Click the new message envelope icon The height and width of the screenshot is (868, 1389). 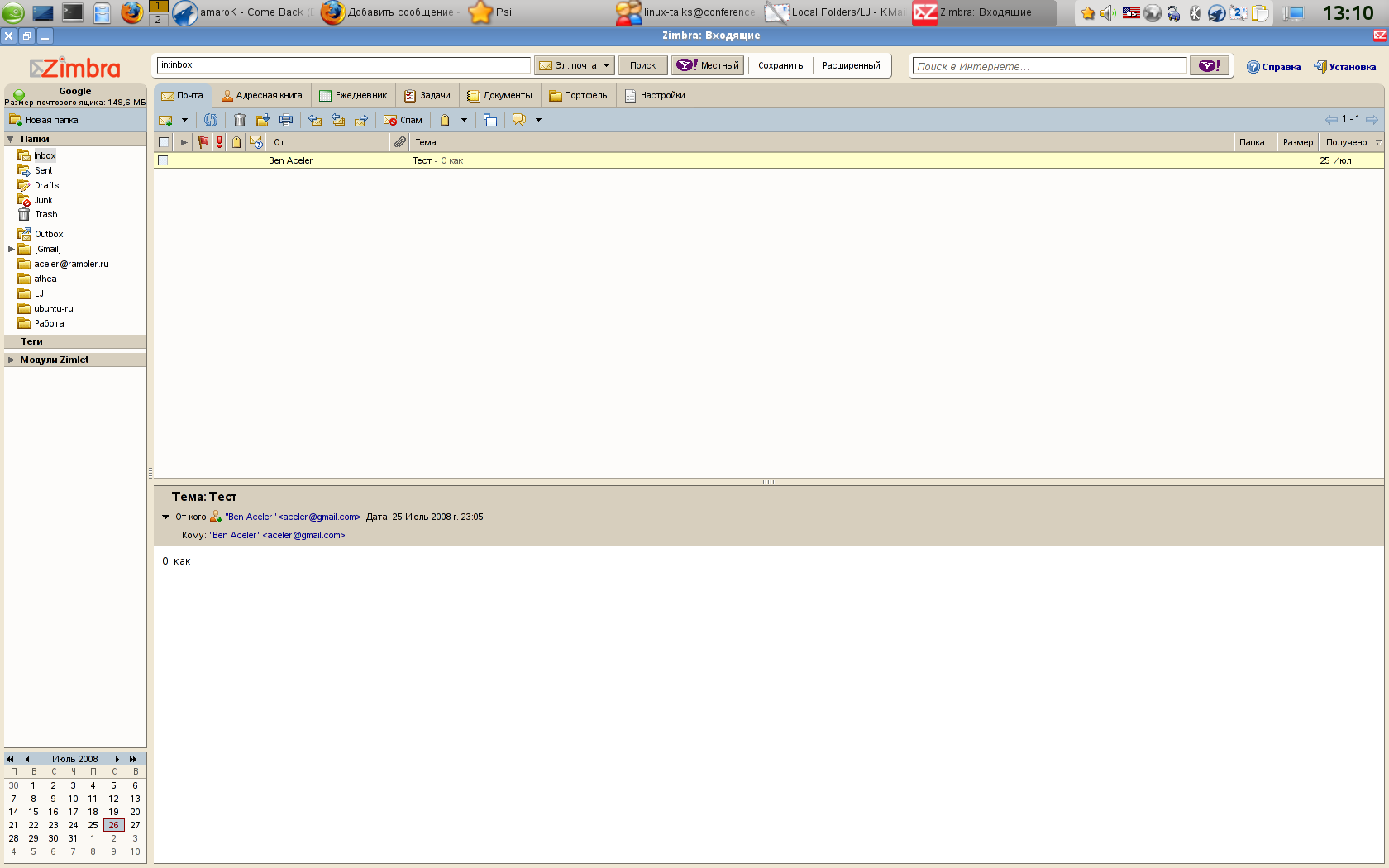point(165,120)
